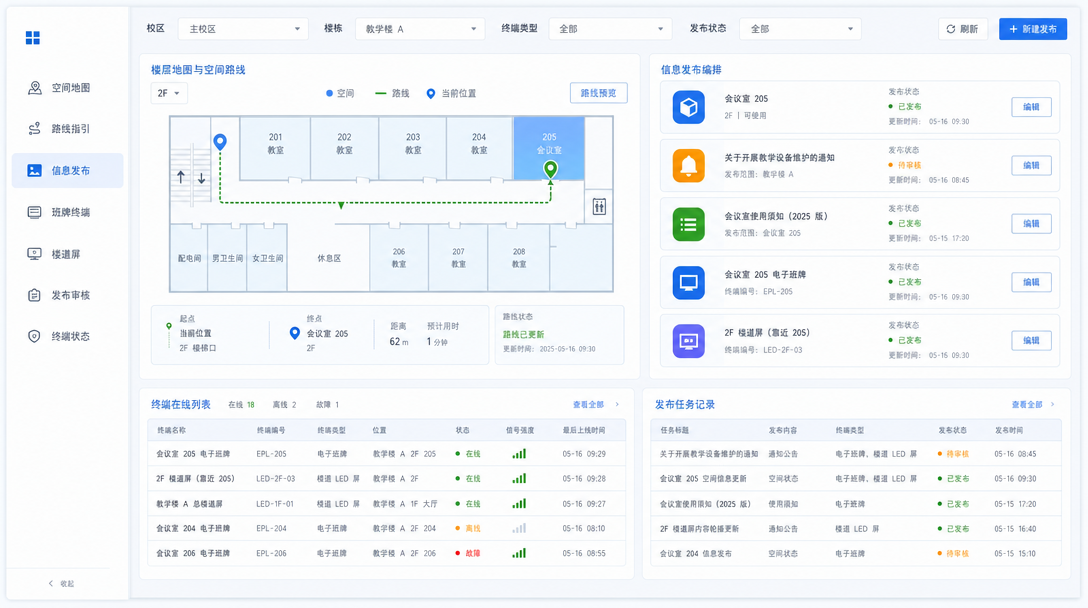Image resolution: width=1088 pixels, height=608 pixels.
Task: Click the green destination pin in room 205
Action: (x=550, y=169)
